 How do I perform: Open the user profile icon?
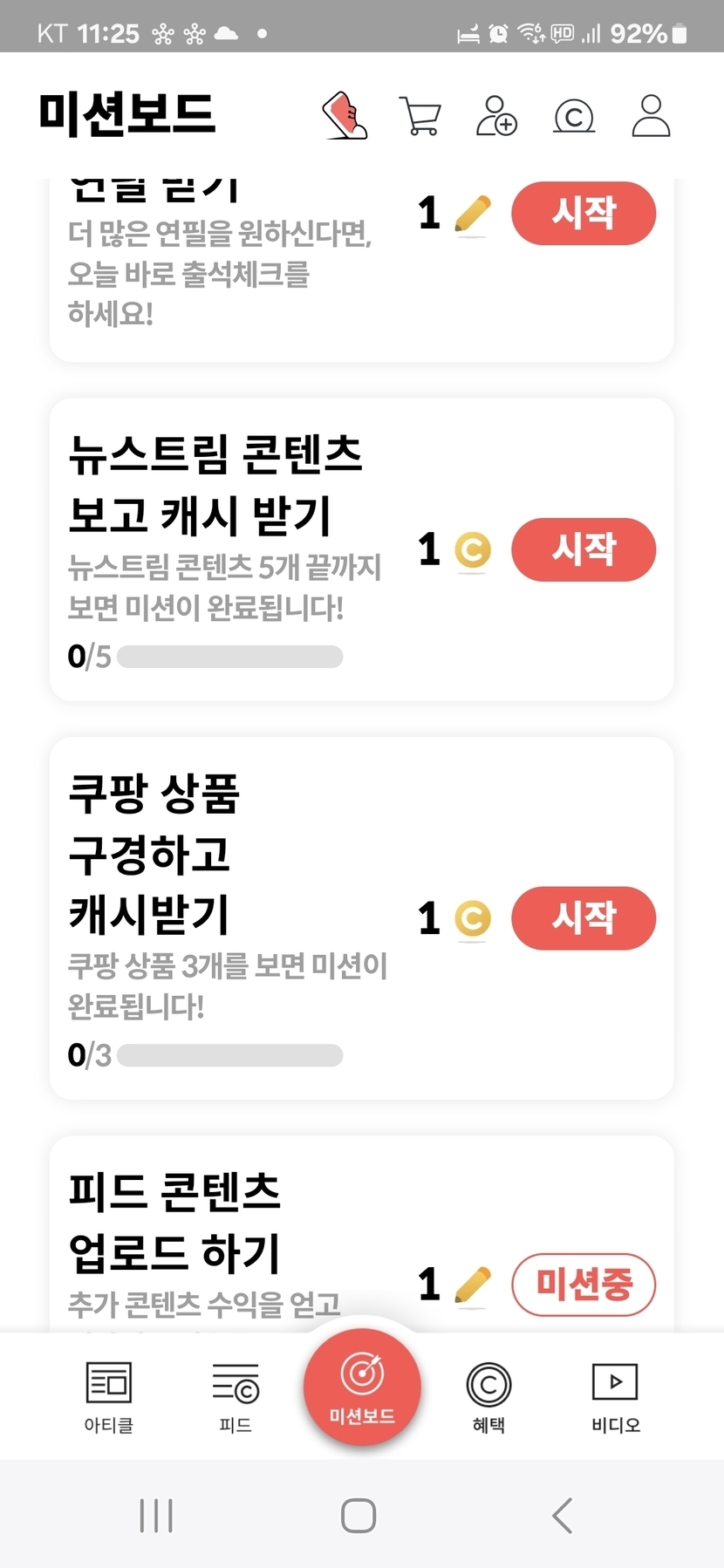(651, 115)
